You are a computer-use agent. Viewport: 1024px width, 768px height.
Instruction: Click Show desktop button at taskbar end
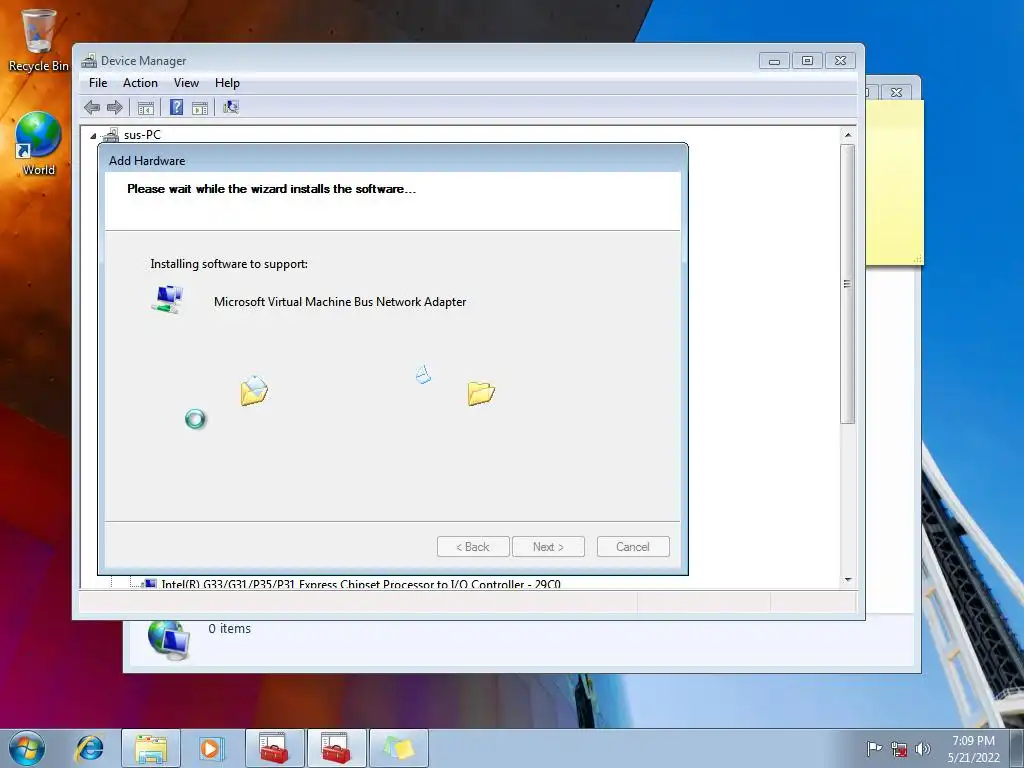(x=1017, y=748)
